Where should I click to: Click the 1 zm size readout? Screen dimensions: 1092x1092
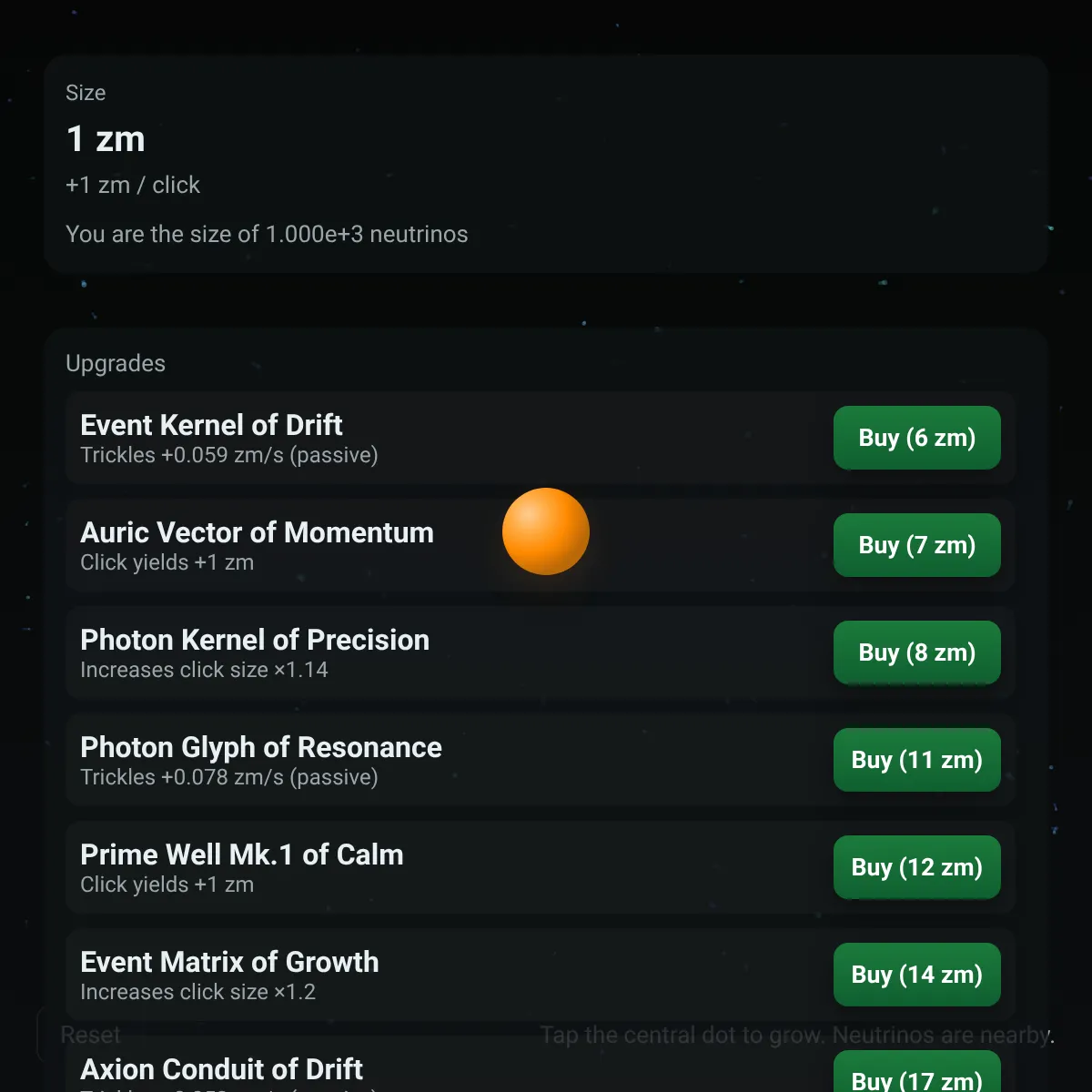tap(106, 139)
